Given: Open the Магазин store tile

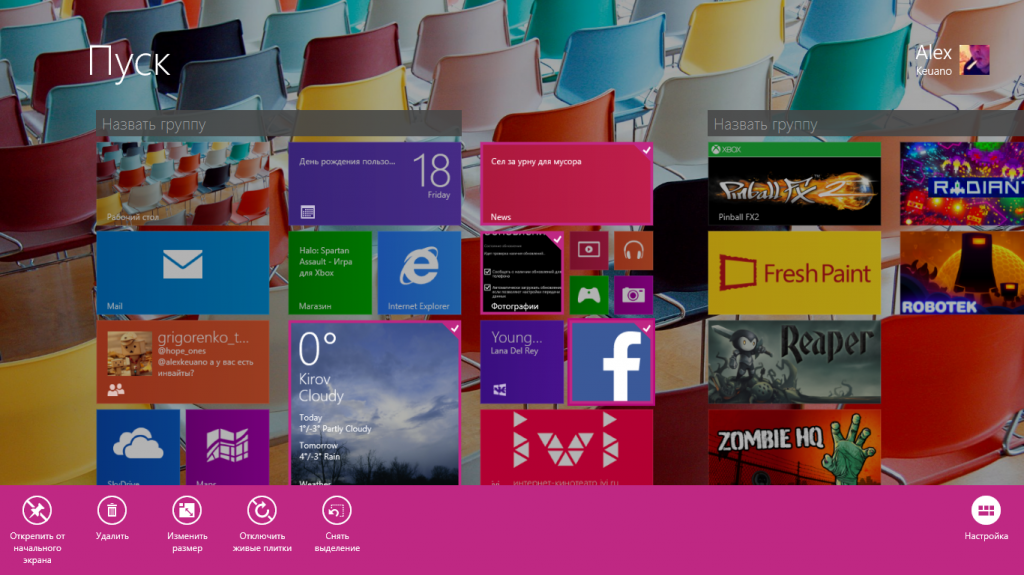Looking at the screenshot, I should click(x=330, y=273).
